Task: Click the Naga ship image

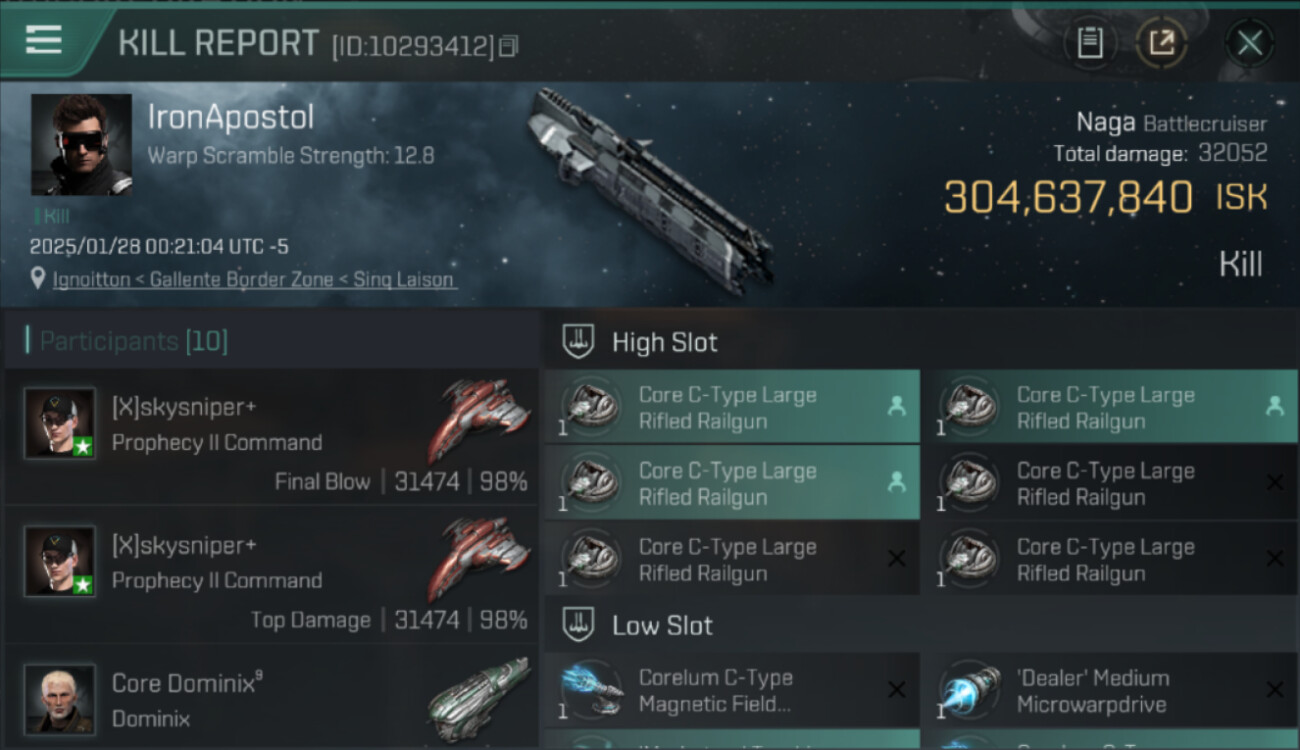Action: pos(650,190)
